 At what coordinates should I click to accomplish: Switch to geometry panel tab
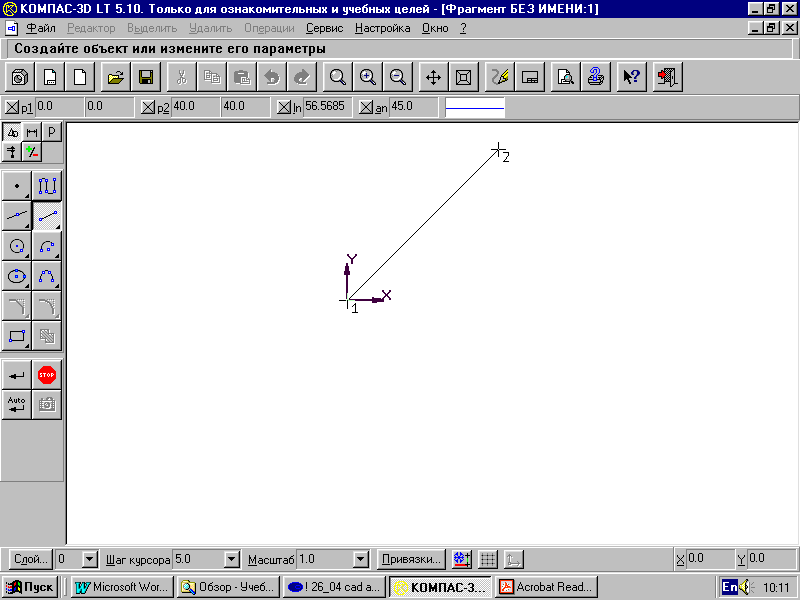(12, 132)
